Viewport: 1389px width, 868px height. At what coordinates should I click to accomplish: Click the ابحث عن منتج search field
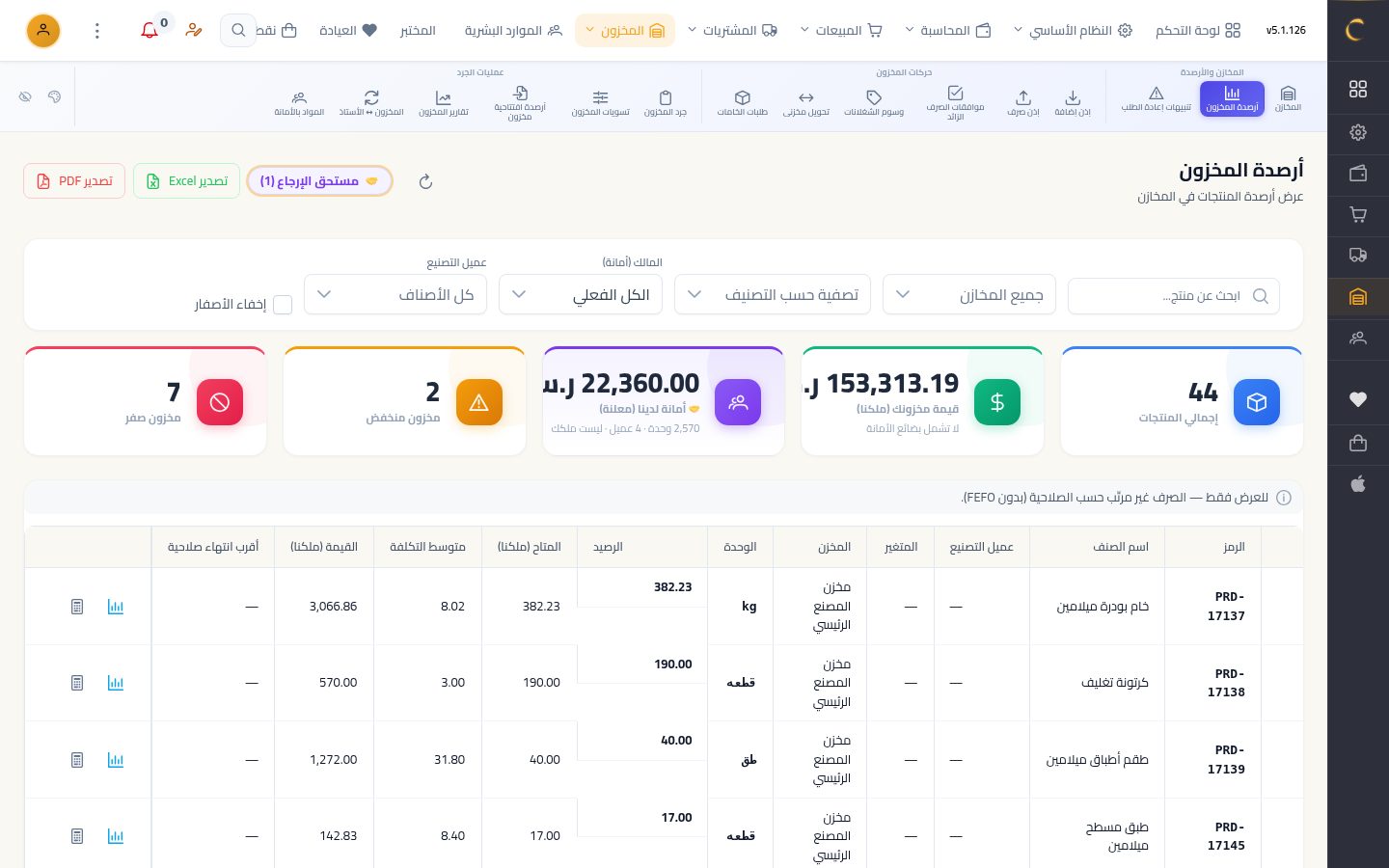click(1174, 296)
